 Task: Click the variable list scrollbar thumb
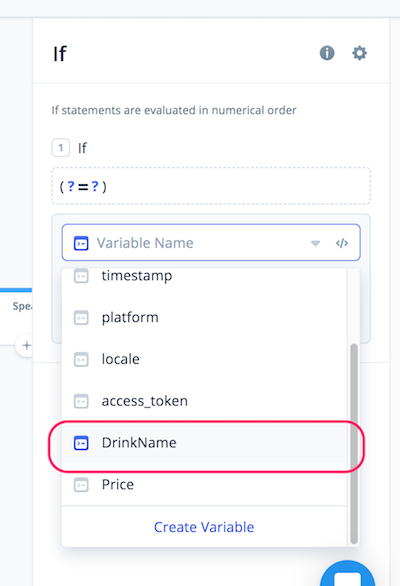pos(354,444)
